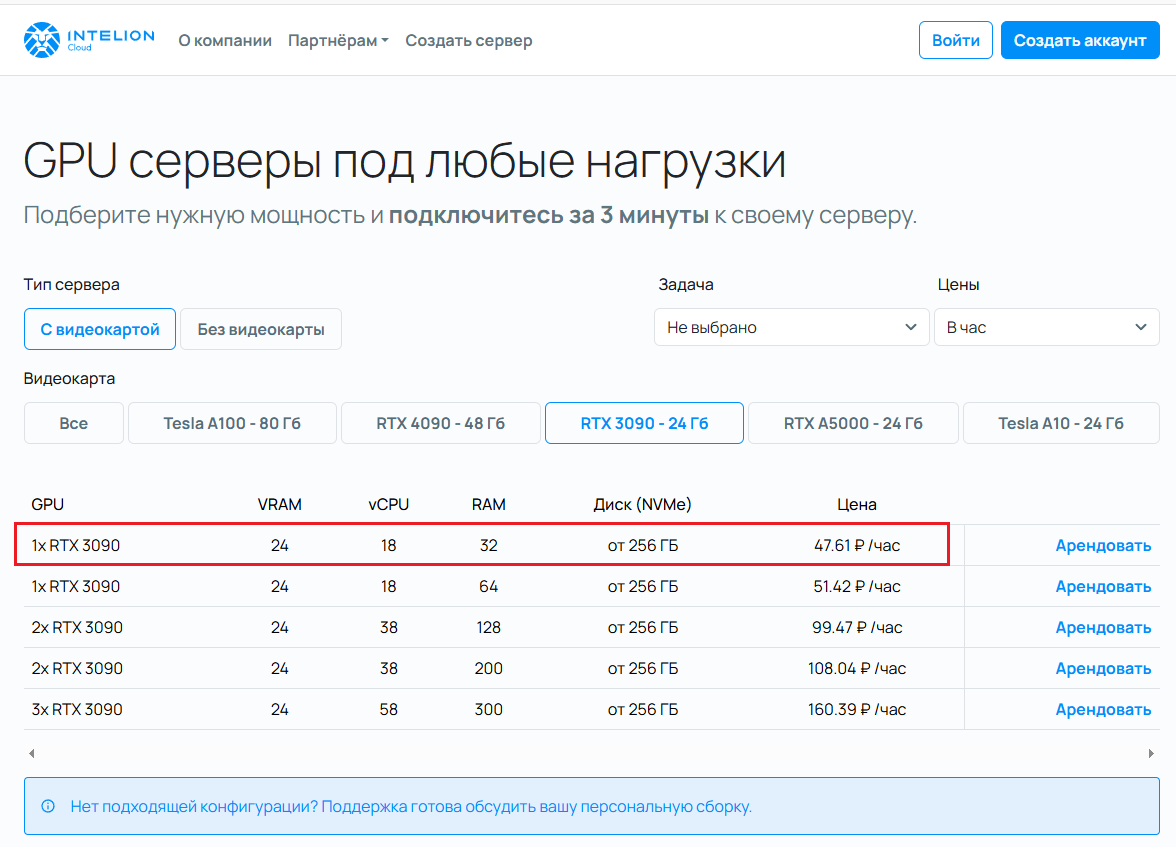Expand the 'Партнёрам' menu

point(338,41)
